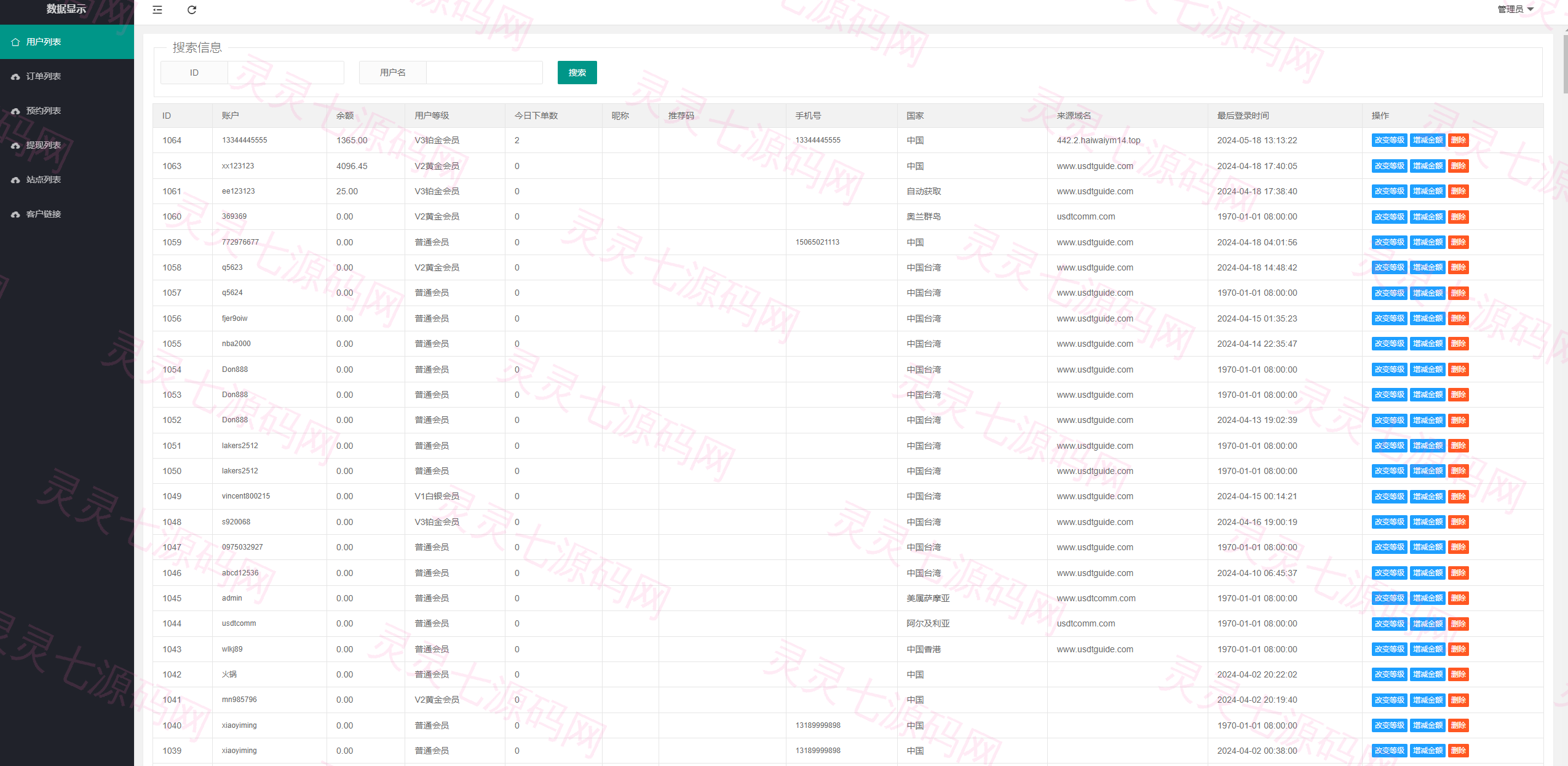
Task: Click 改变等级 for user 1064
Action: tap(1389, 140)
